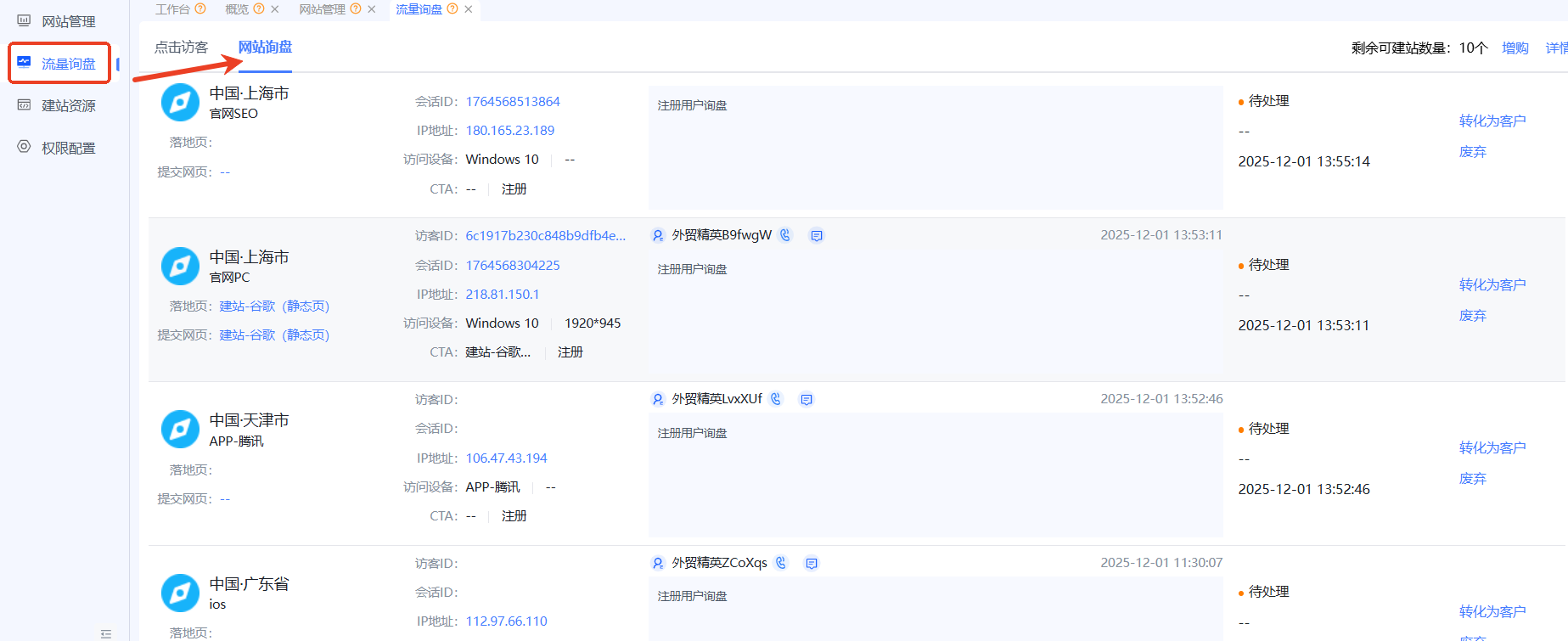The width and height of the screenshot is (1568, 641).
Task: Open 网站管理 in the sidebar
Action: tap(68, 21)
